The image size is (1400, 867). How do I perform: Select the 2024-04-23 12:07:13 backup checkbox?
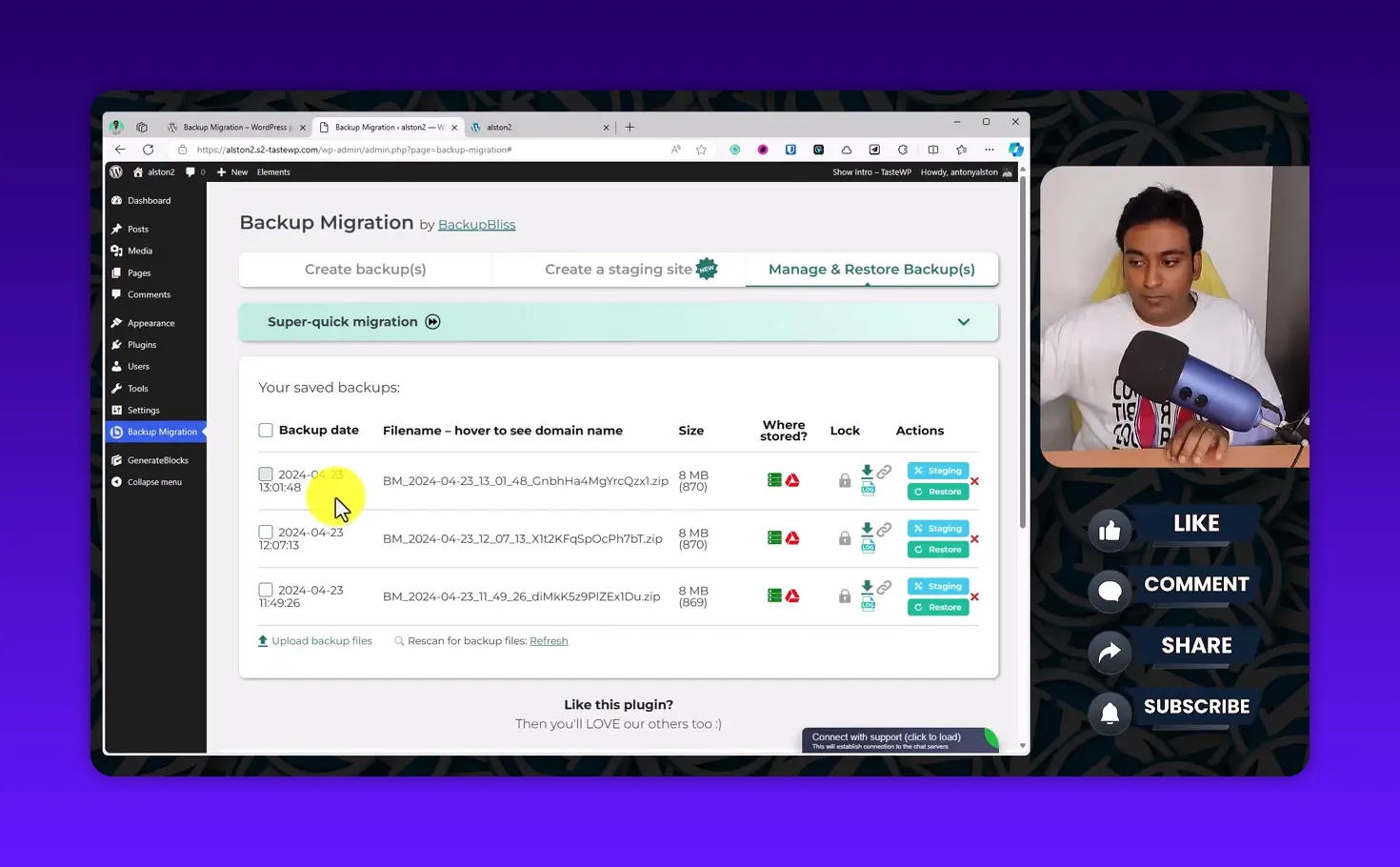click(266, 533)
